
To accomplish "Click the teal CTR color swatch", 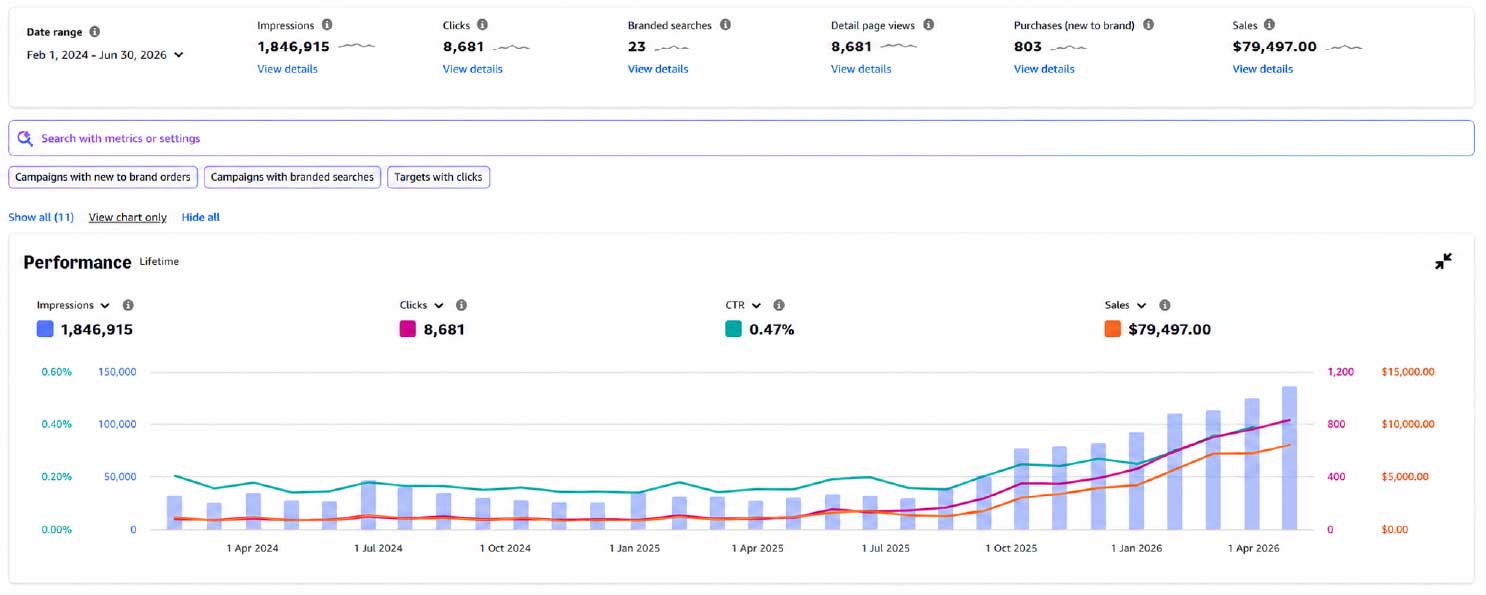I will (x=733, y=329).
